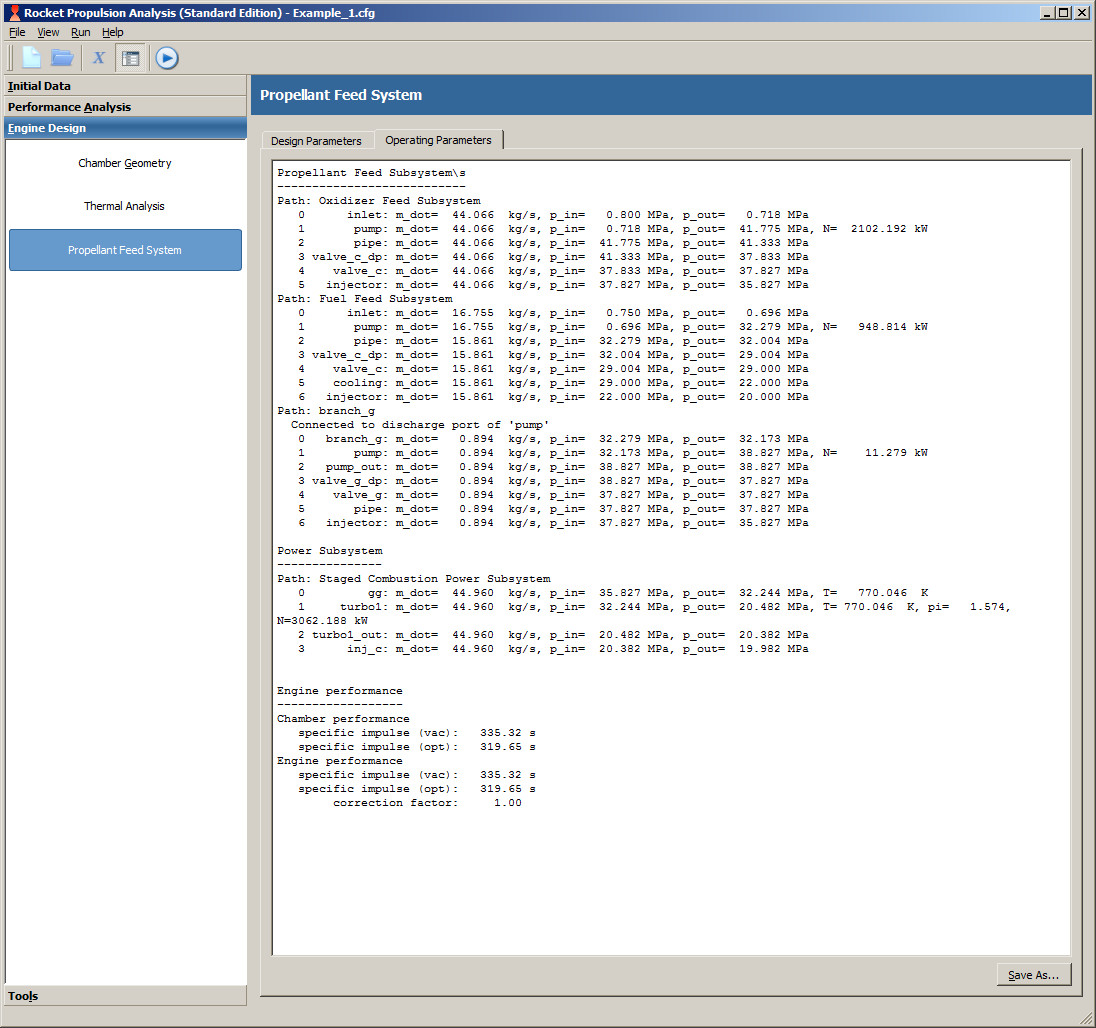
Task: Open the View menu
Action: tap(48, 32)
